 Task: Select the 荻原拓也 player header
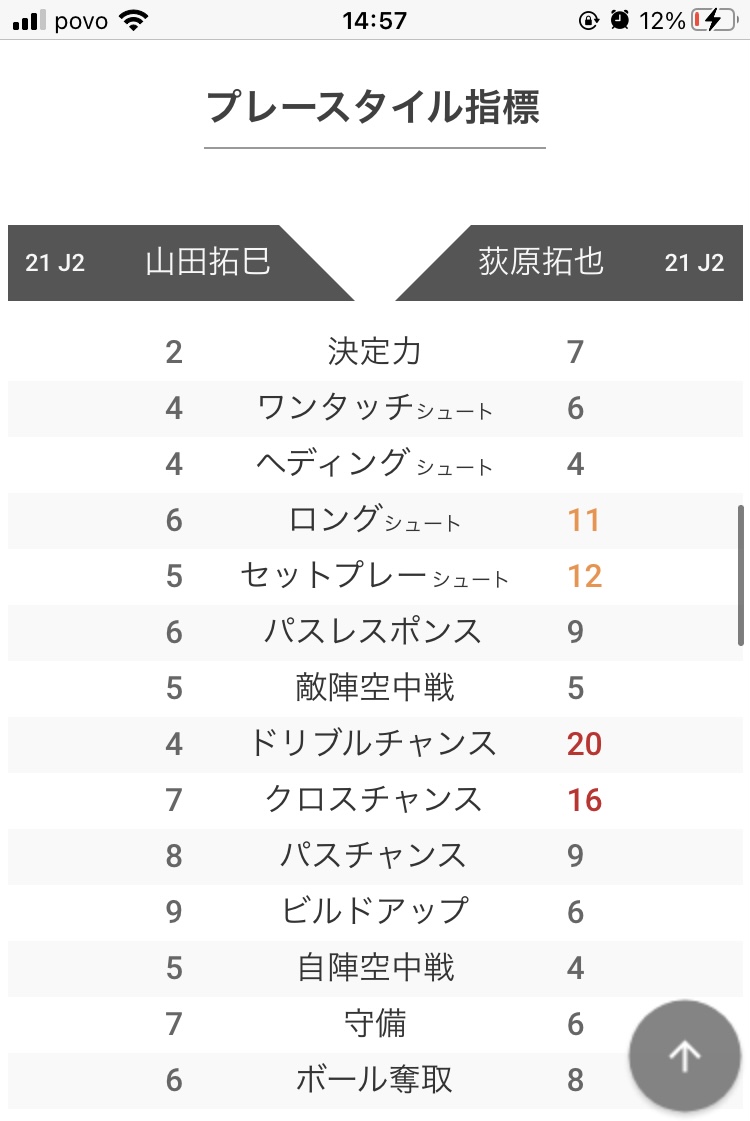541,263
